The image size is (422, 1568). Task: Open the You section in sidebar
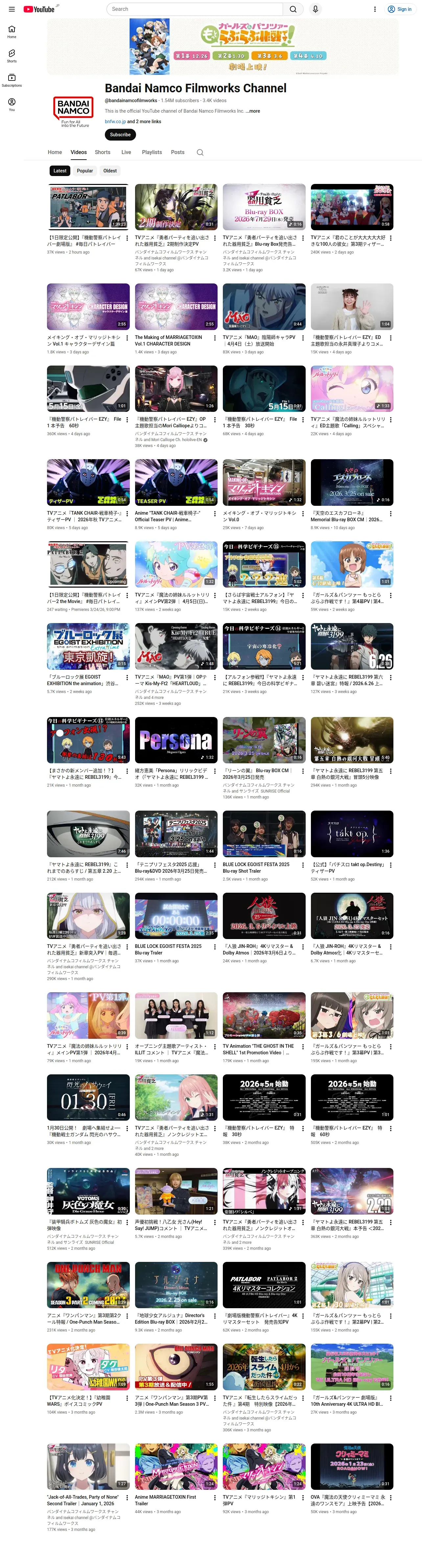point(12,105)
